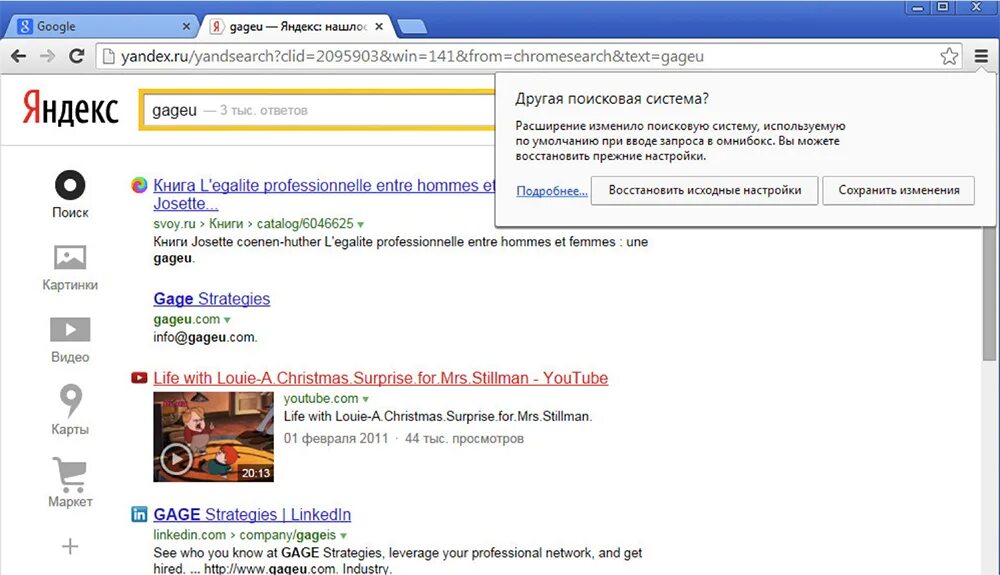
Task: Click '44 тыс. просмотров' text
Action: (464, 439)
